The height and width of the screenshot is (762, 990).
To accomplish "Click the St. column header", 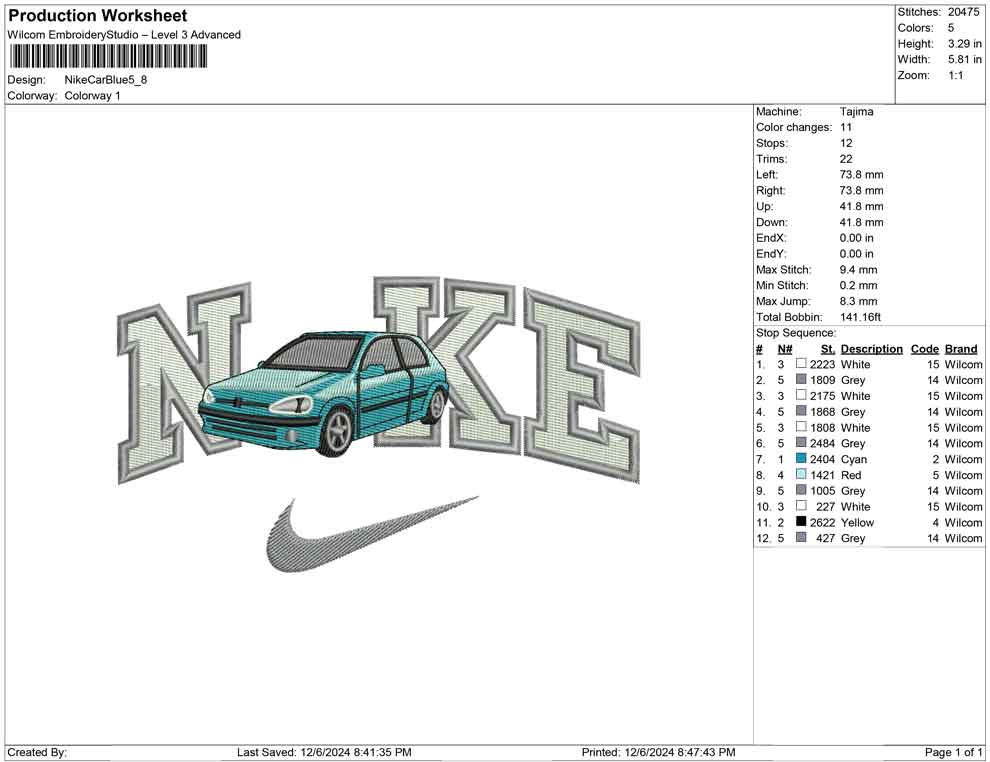I will (827, 348).
